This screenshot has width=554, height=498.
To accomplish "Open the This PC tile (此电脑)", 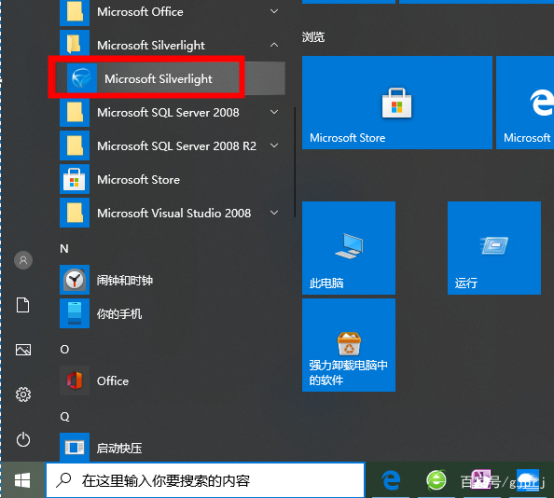I will (x=348, y=248).
